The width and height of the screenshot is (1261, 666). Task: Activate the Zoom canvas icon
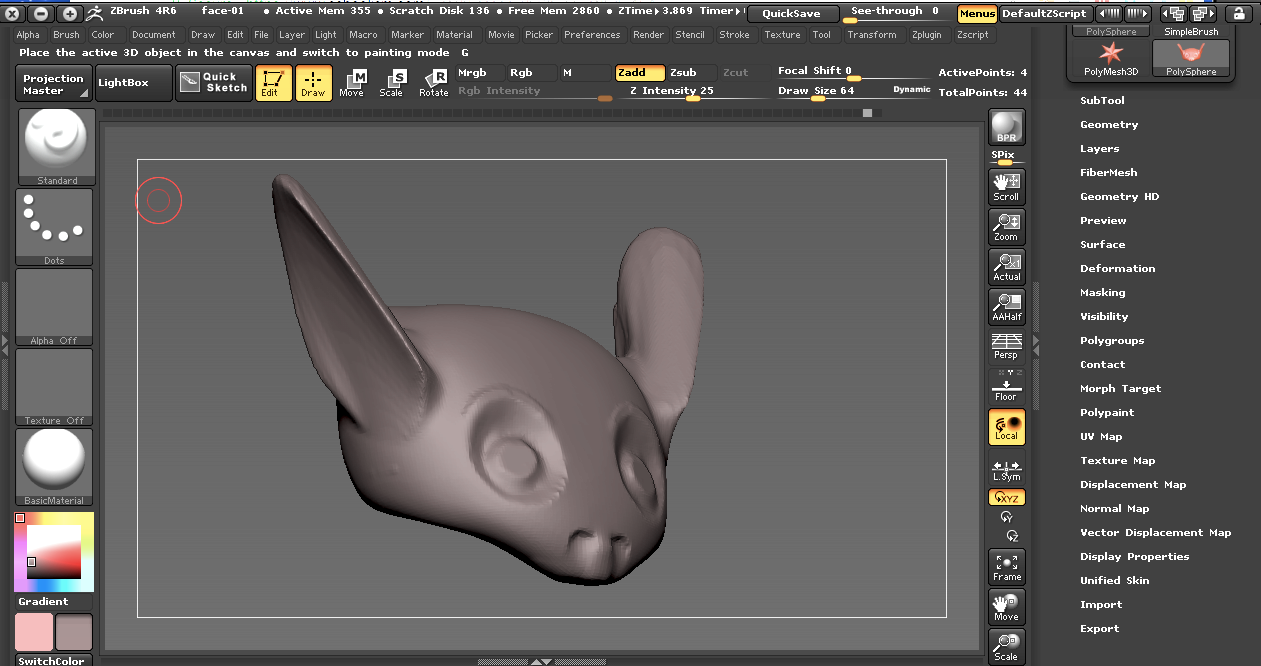point(1006,227)
